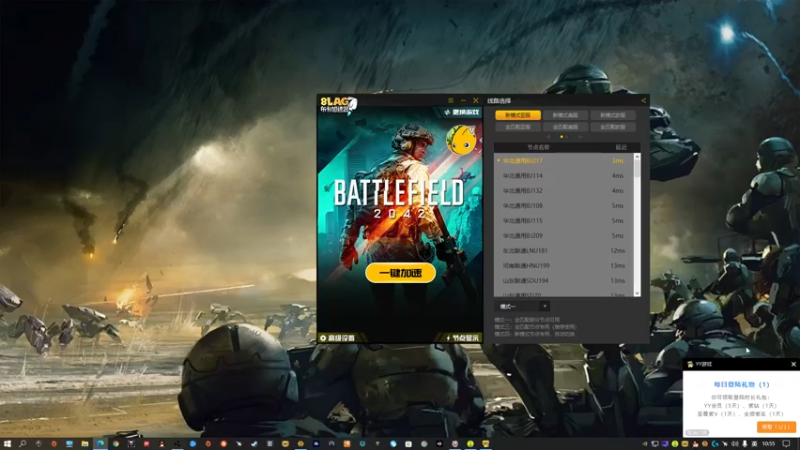This screenshot has height=450, width=800.
Task: Sort by the 节点名称 column header
Action: pyautogui.click(x=538, y=147)
